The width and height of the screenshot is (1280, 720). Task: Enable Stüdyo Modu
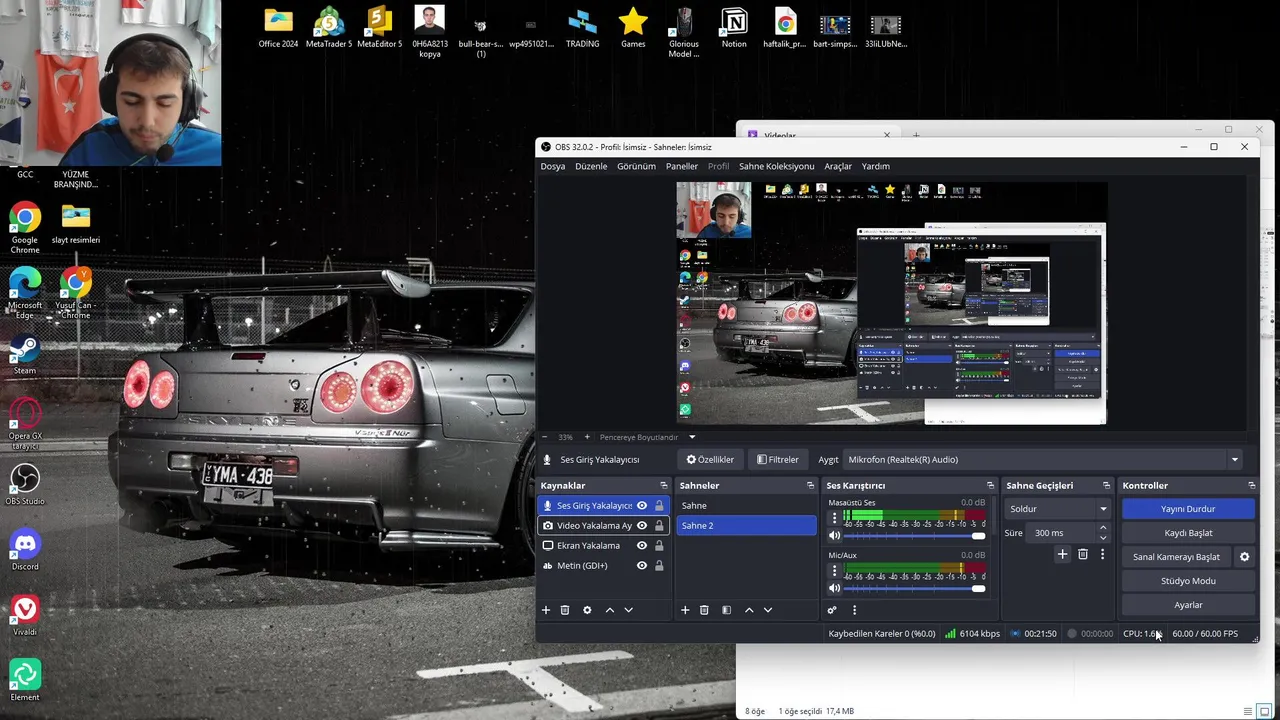1188,581
